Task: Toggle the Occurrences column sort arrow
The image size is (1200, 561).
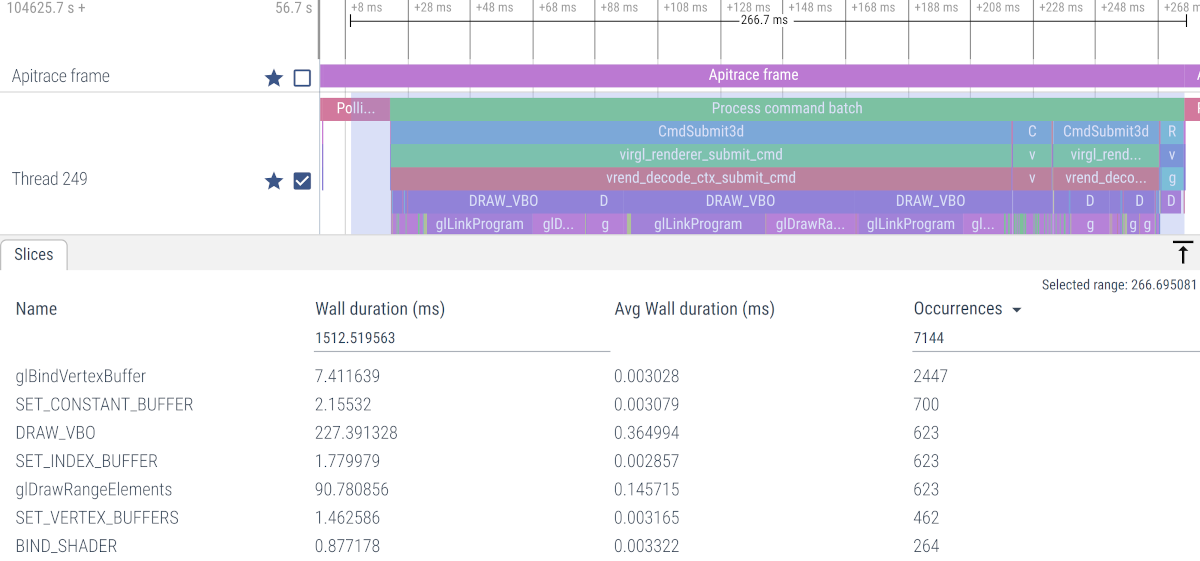Action: 1017,310
